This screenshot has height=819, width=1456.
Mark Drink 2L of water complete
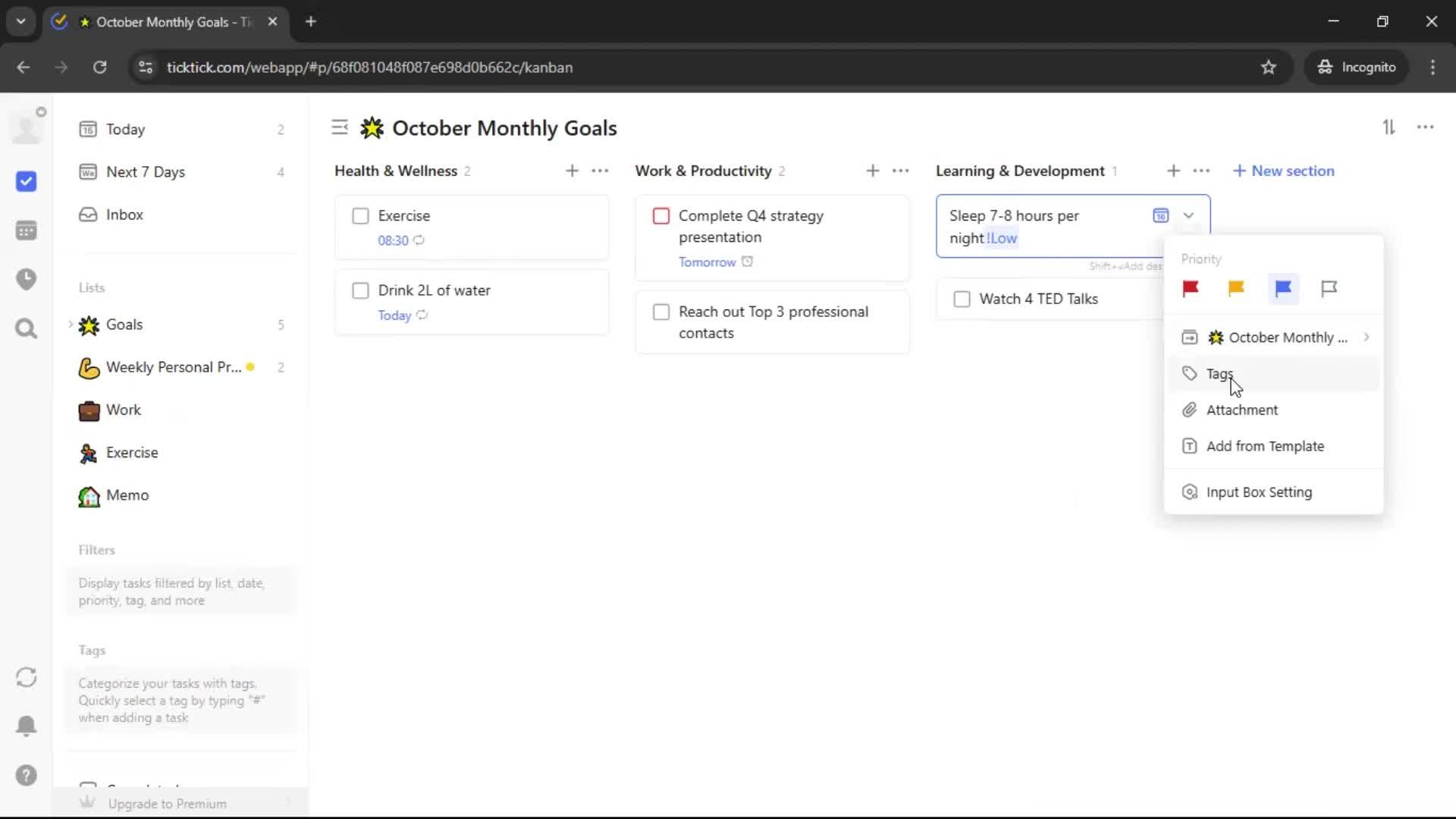pyautogui.click(x=361, y=290)
